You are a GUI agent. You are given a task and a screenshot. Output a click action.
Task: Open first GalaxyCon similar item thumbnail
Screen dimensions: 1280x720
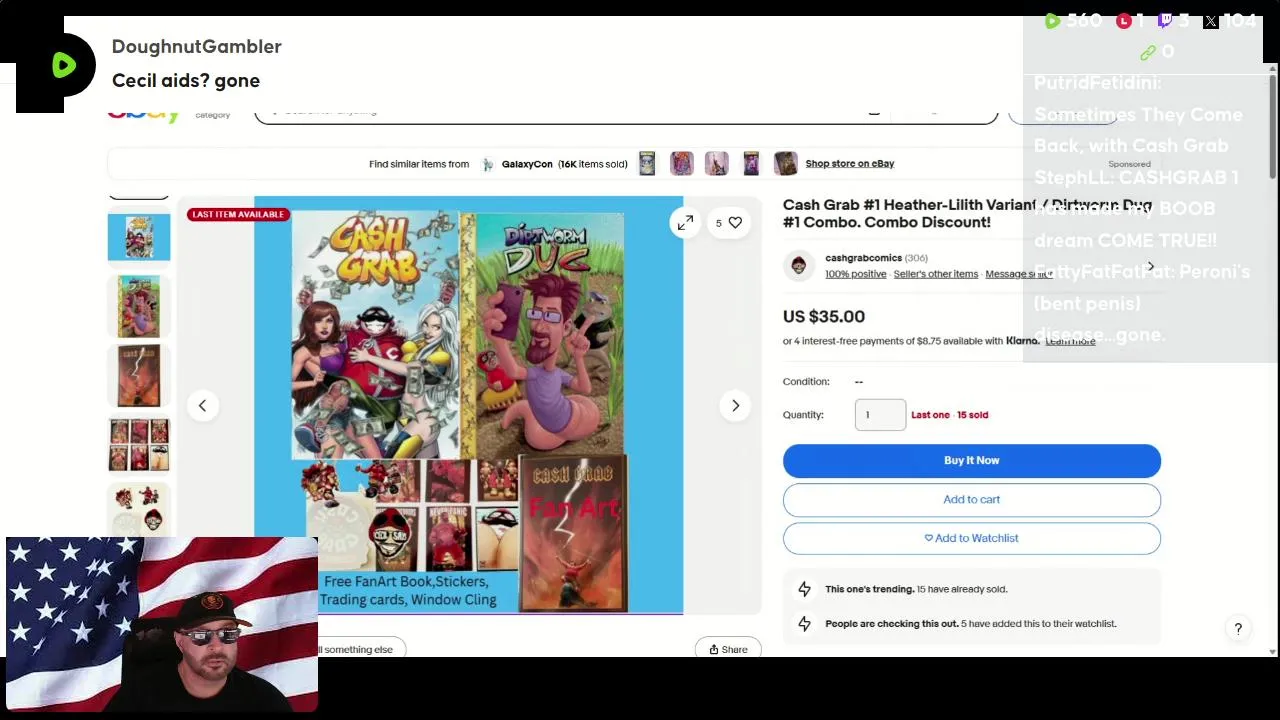click(x=647, y=163)
